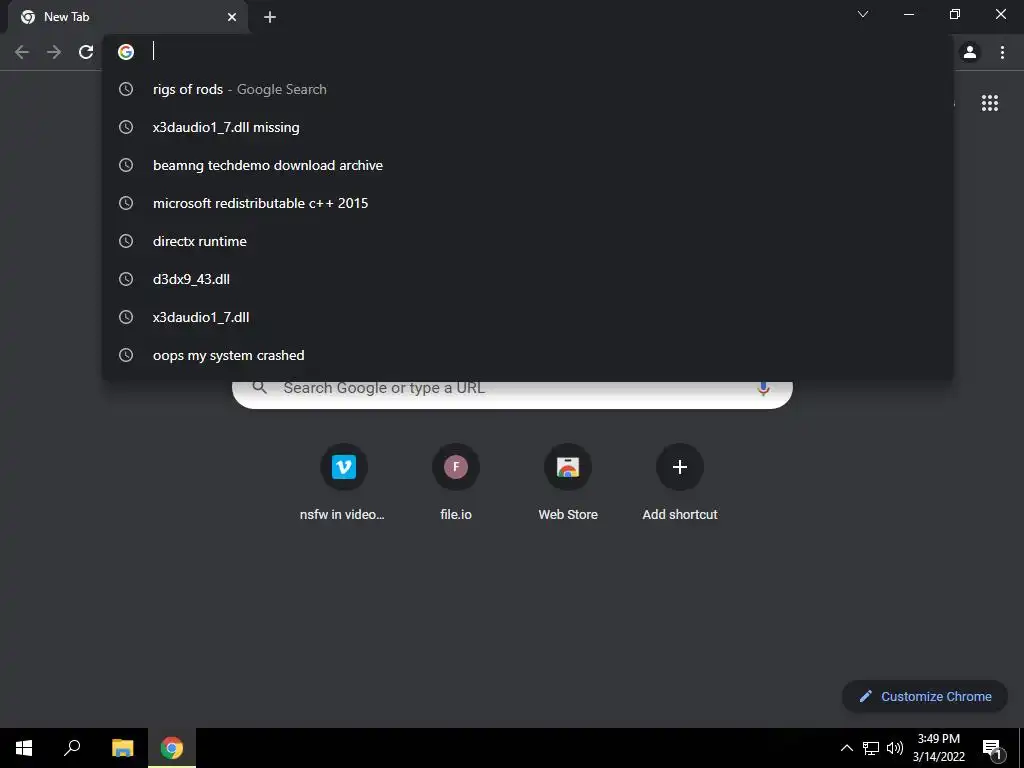Open the tab search chevron
The height and width of the screenshot is (768, 1024).
863,14
